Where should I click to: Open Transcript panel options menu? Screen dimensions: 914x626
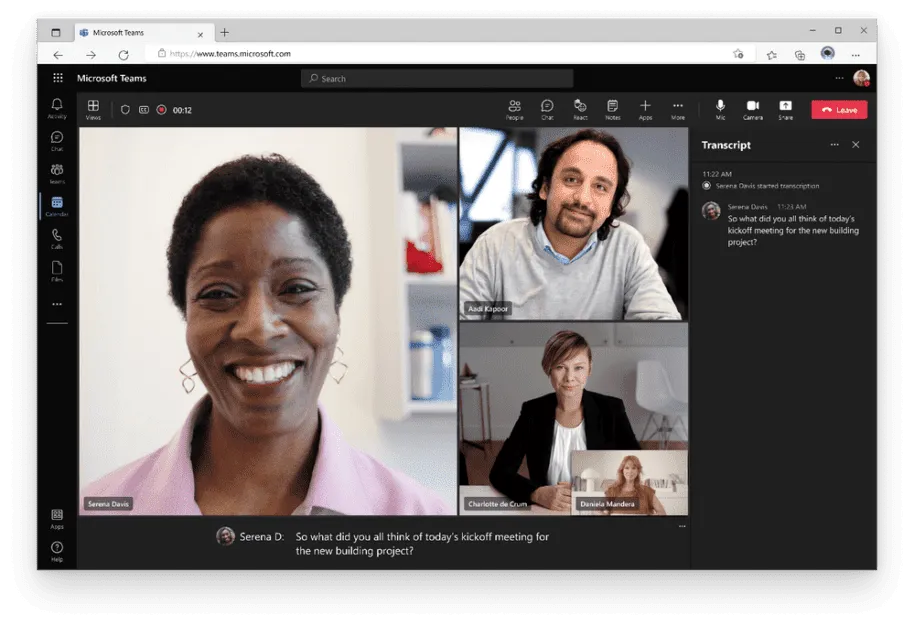(836, 145)
